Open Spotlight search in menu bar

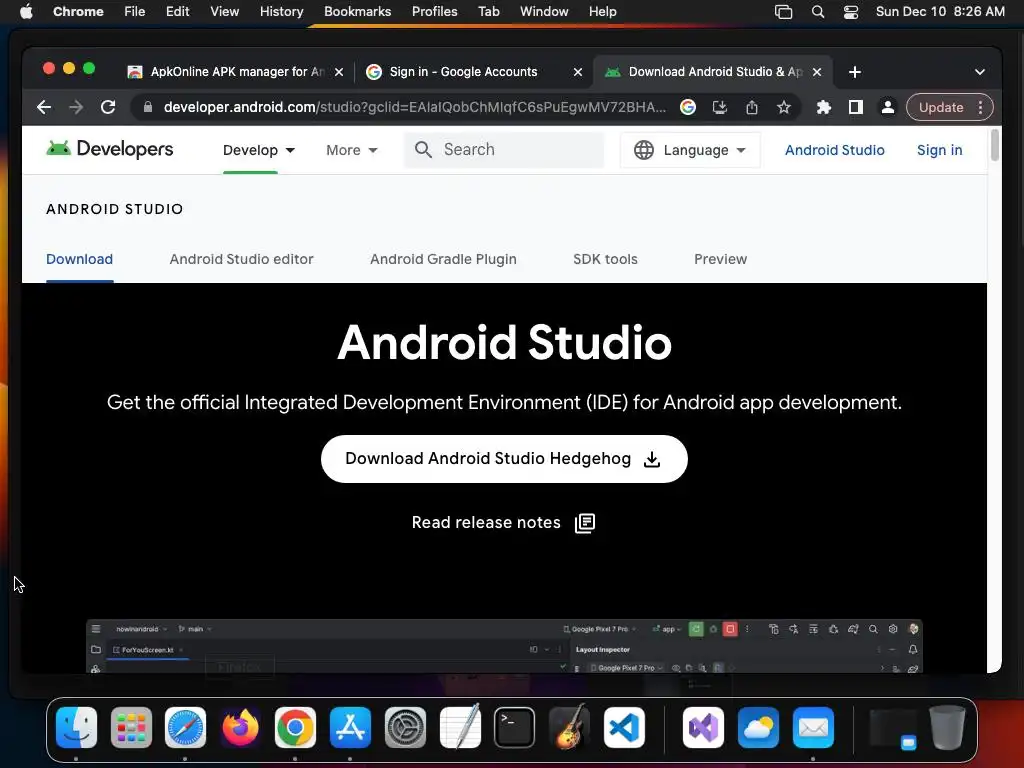tap(818, 12)
